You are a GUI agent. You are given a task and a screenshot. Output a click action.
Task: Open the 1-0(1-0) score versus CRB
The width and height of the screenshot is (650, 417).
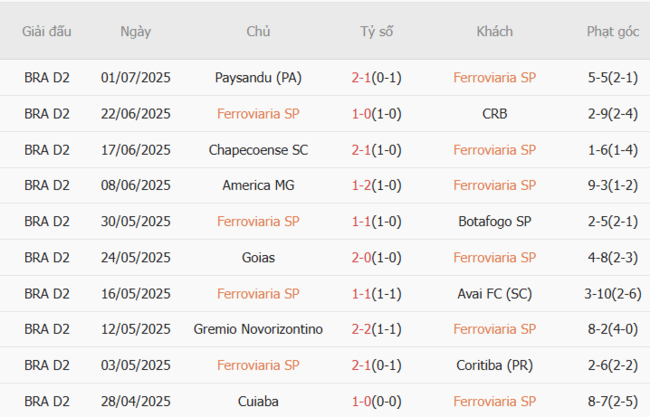click(x=377, y=113)
